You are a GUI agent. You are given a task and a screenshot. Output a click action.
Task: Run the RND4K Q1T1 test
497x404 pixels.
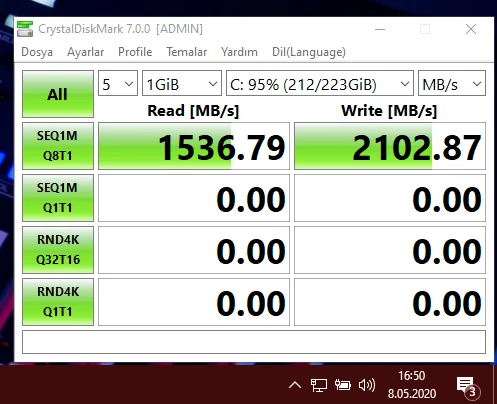[x=58, y=302]
